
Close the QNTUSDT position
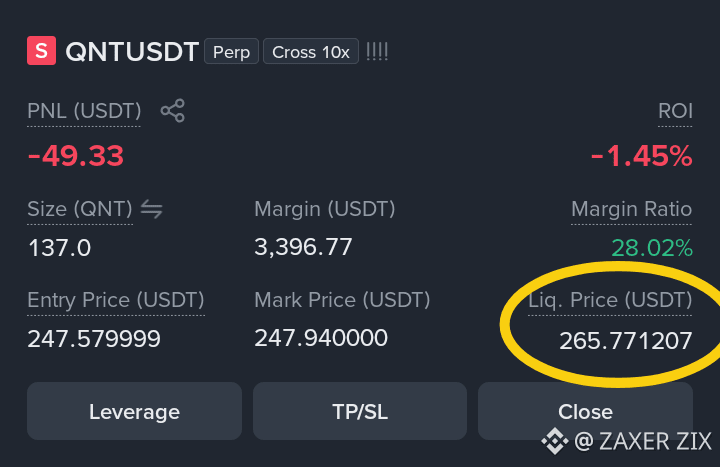point(585,411)
